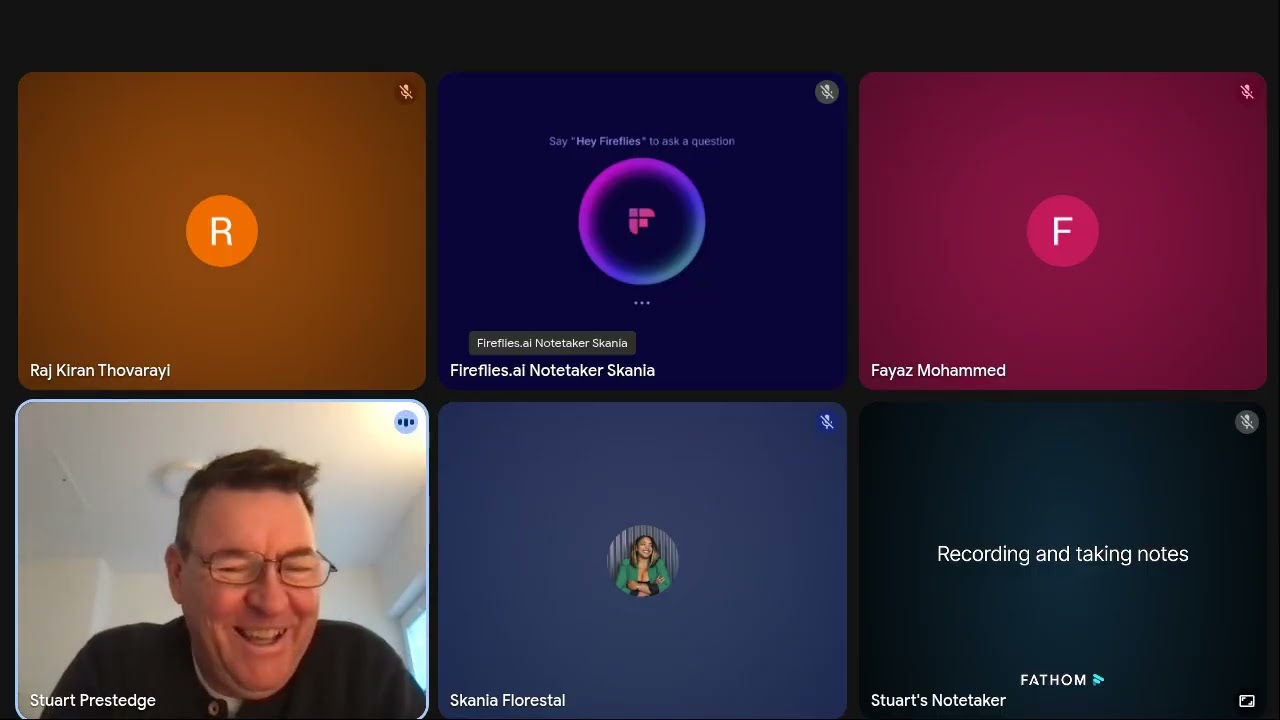Click the muted microphone icon on Raj Kiran Thovarayi's tile
Image resolution: width=1280 pixels, height=720 pixels.
coord(406,92)
